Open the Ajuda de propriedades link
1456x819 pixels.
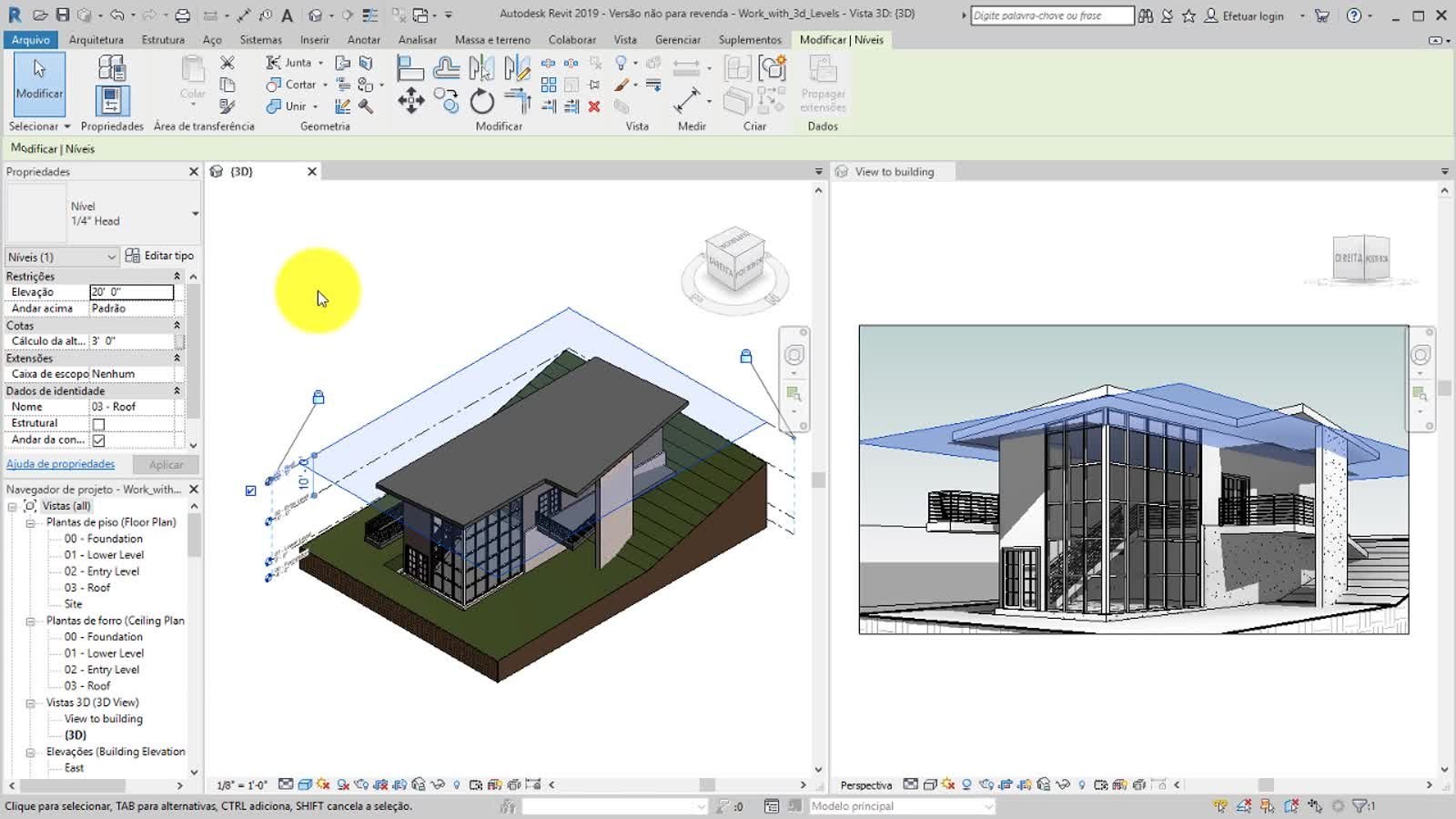[x=60, y=464]
